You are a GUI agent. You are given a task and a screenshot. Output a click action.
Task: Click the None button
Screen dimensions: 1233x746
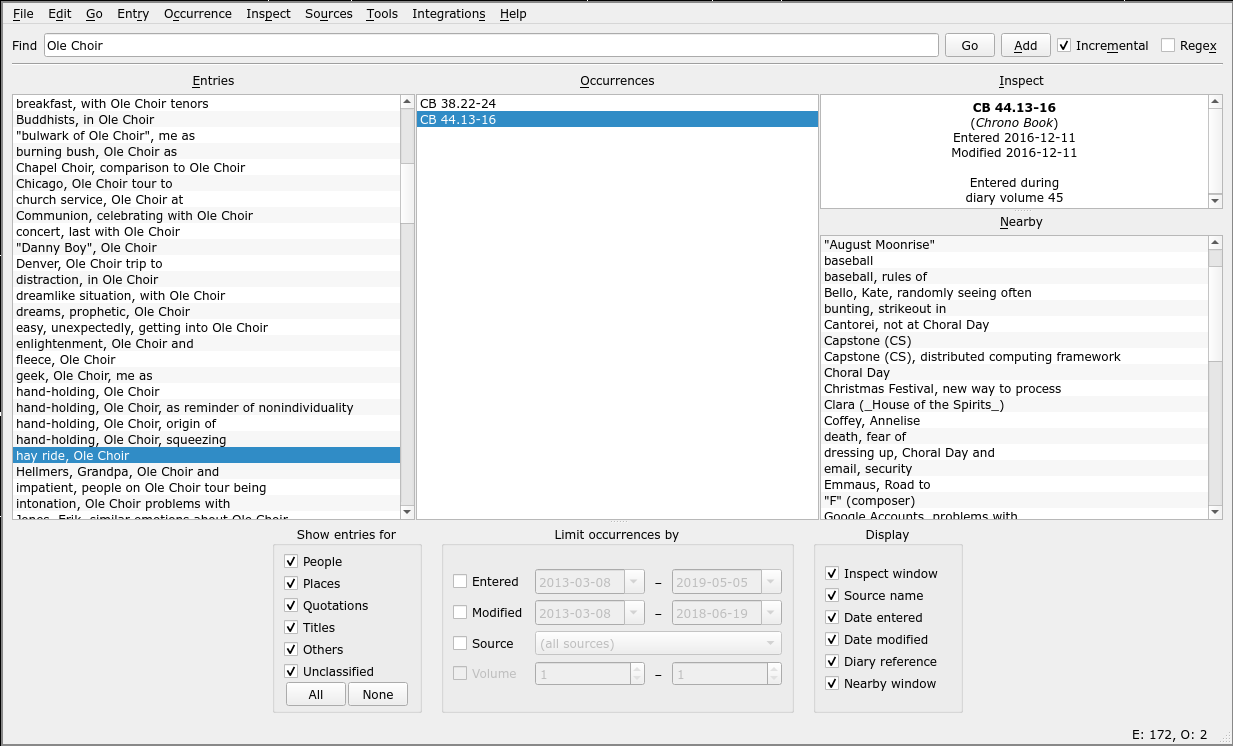click(x=378, y=694)
